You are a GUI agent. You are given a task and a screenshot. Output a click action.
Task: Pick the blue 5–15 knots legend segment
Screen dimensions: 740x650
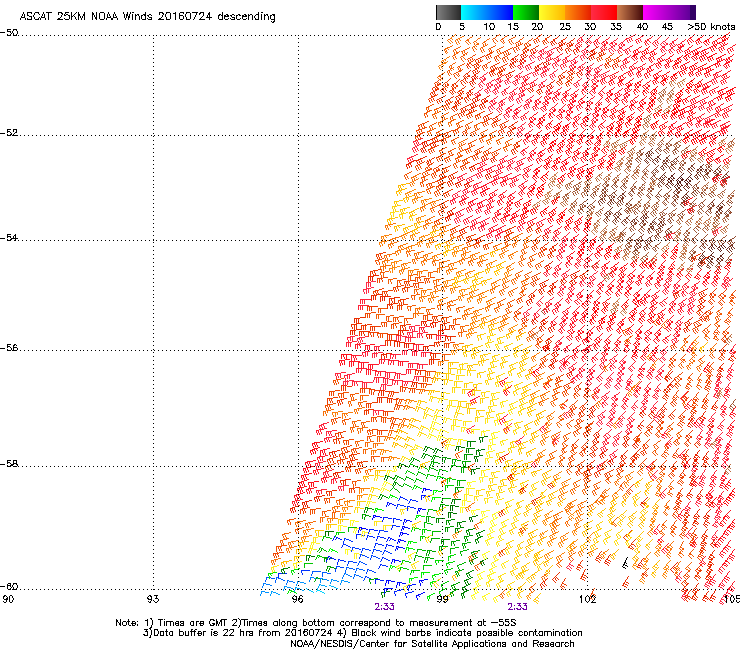coord(487,12)
